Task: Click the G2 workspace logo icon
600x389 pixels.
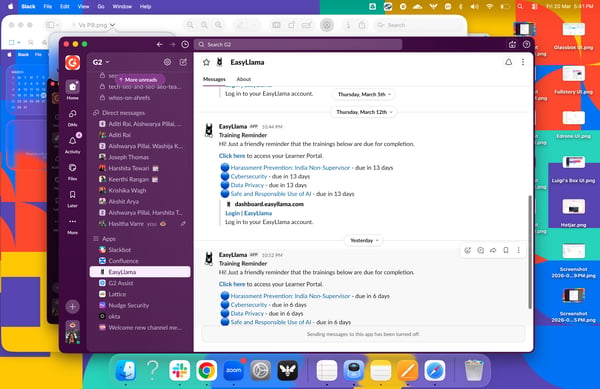Action: (72, 62)
